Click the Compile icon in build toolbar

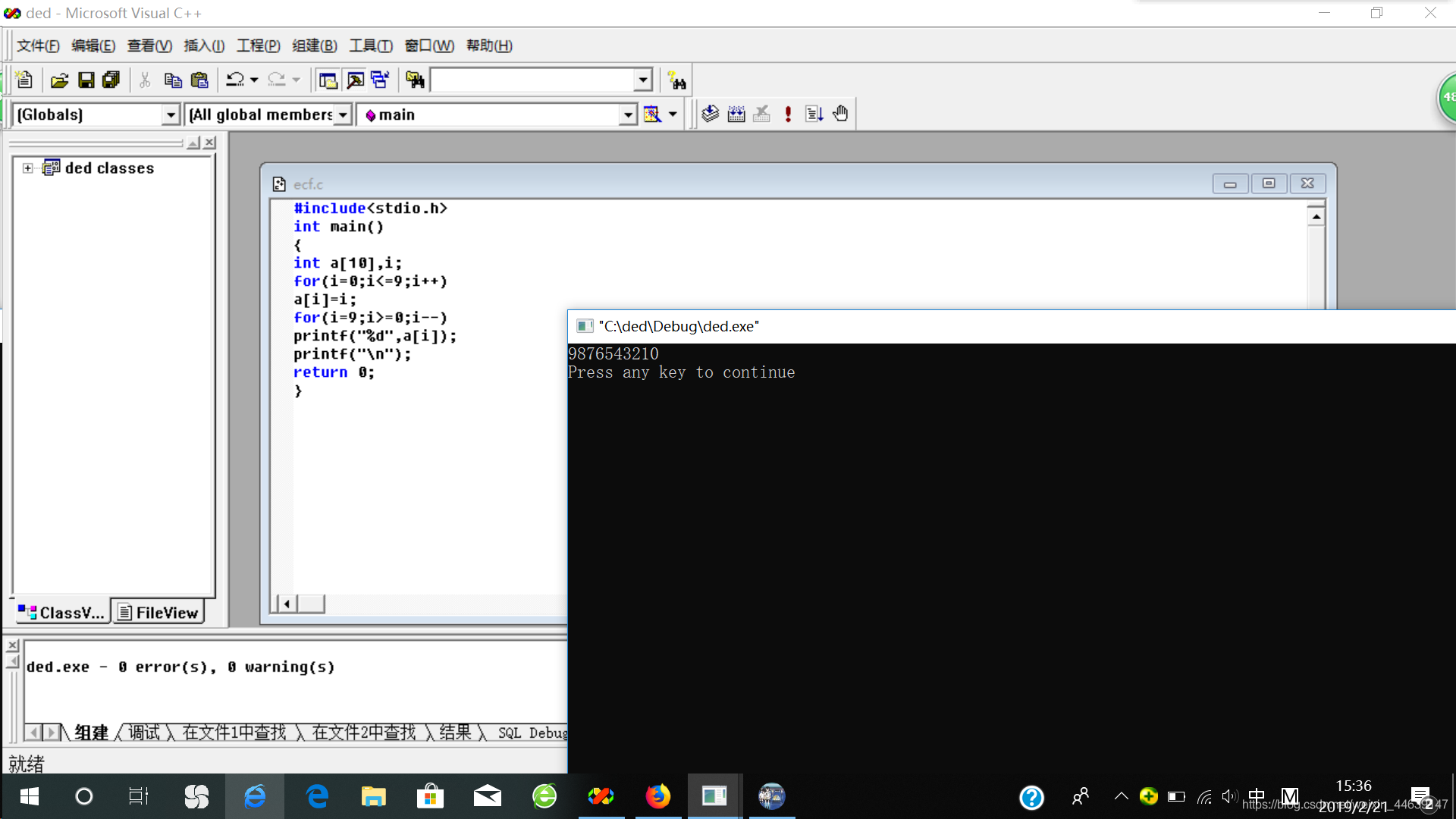[x=710, y=114]
